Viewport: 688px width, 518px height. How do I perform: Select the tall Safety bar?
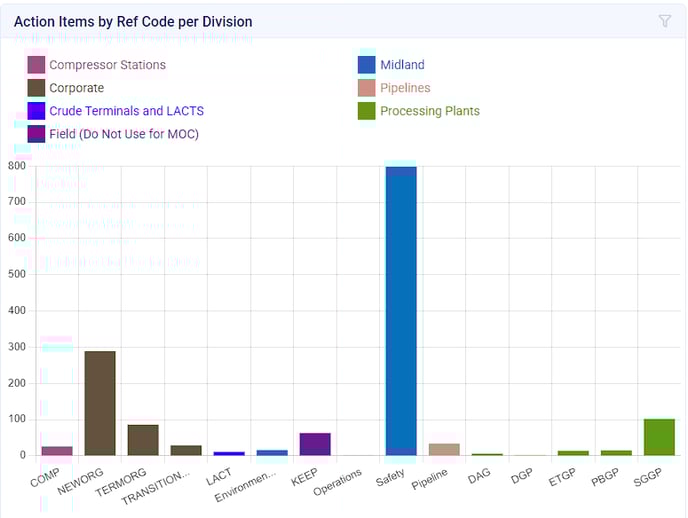click(x=401, y=310)
